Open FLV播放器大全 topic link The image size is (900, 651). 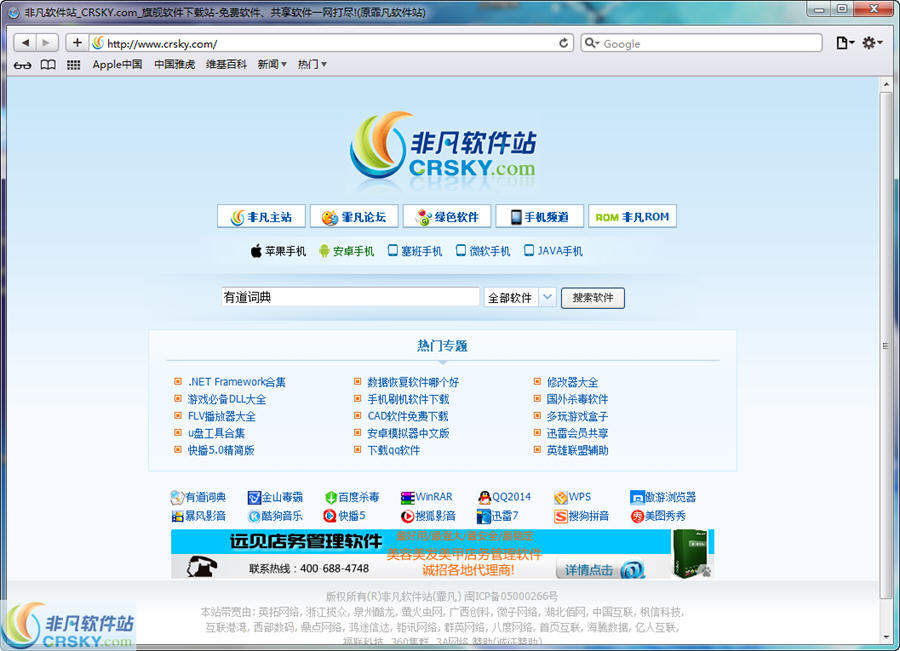coord(222,416)
